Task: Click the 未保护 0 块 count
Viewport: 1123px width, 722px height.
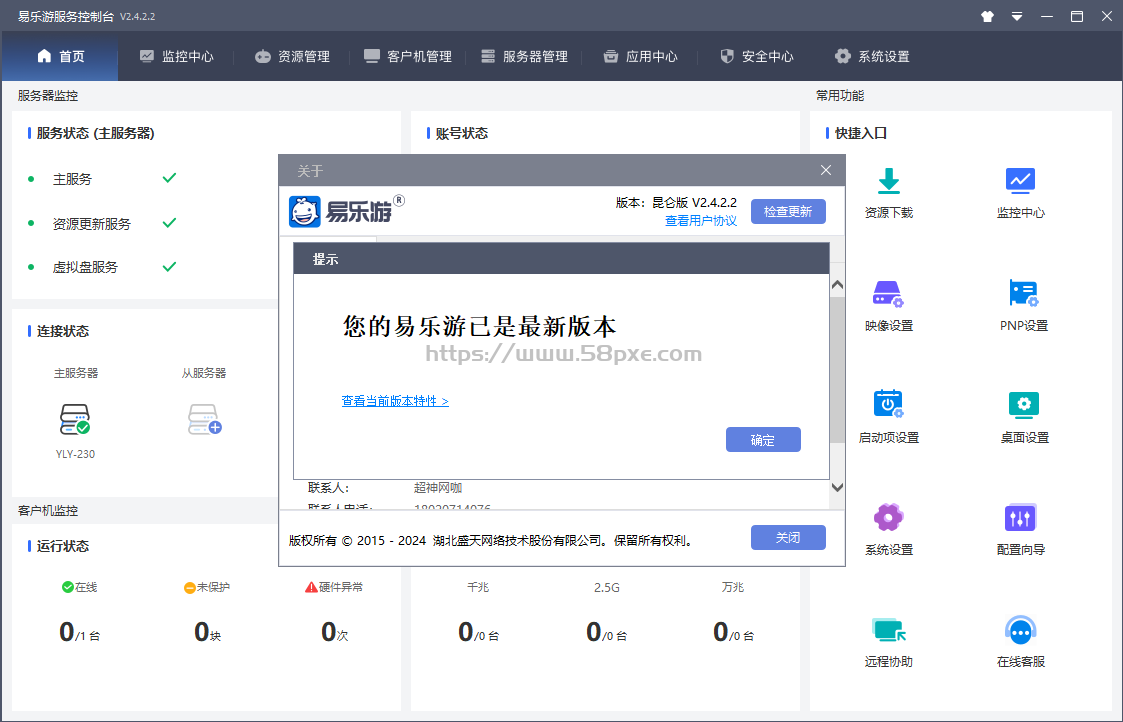Action: (208, 632)
